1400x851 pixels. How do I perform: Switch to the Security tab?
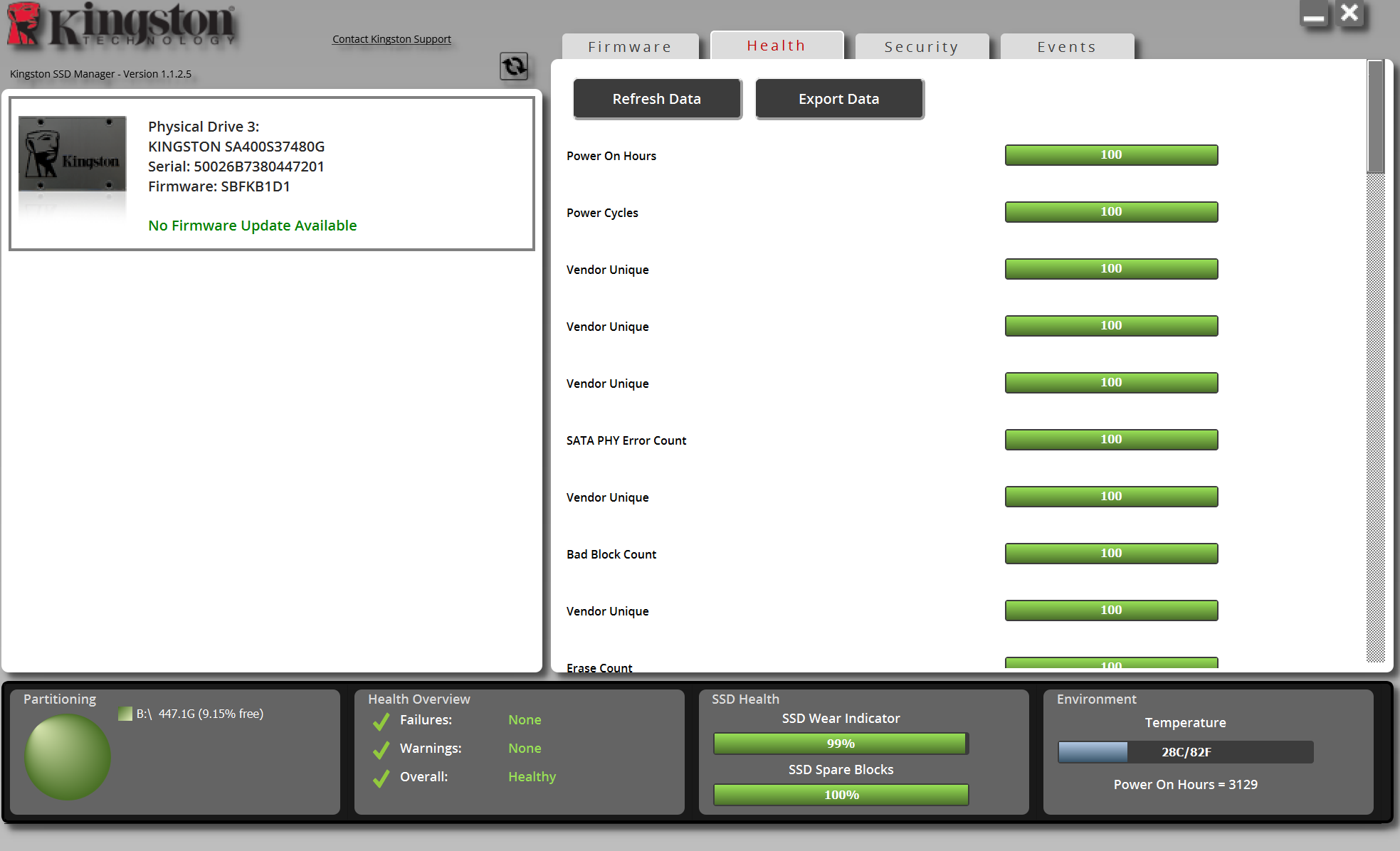pos(922,47)
